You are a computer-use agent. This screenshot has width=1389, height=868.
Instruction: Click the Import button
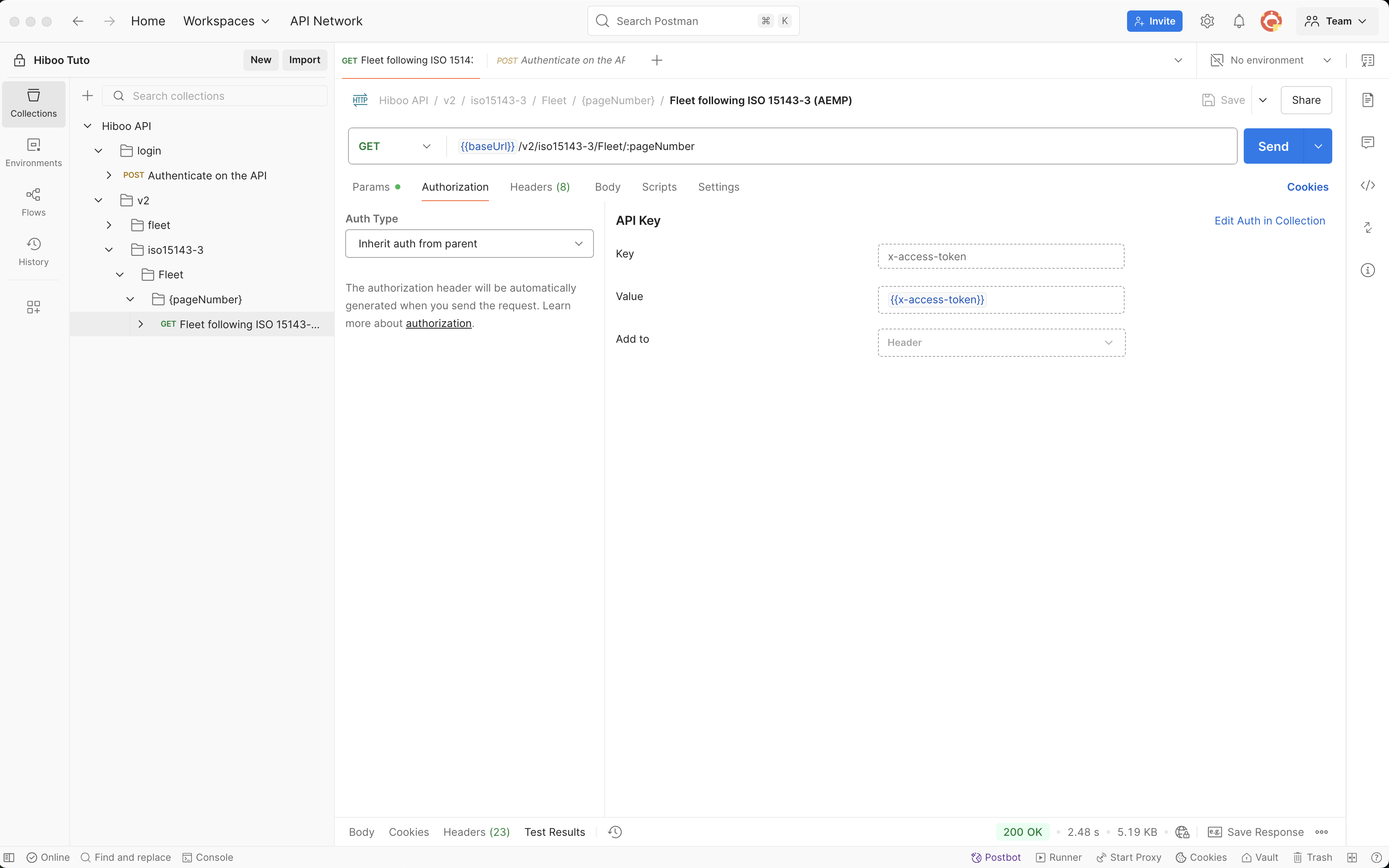pyautogui.click(x=304, y=60)
